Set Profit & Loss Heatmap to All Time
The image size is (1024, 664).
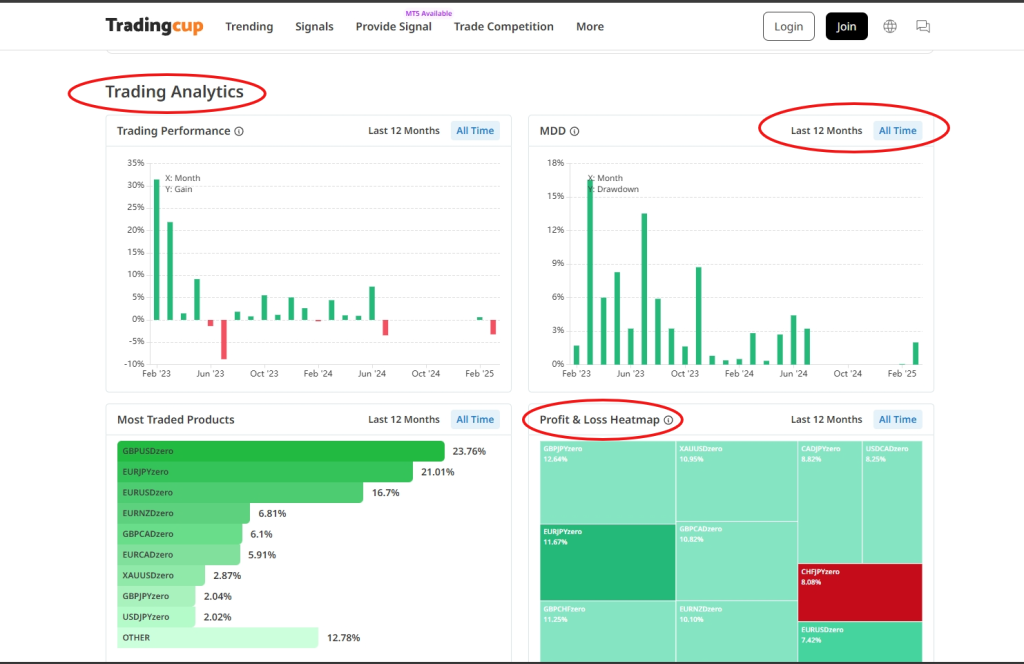(x=897, y=420)
